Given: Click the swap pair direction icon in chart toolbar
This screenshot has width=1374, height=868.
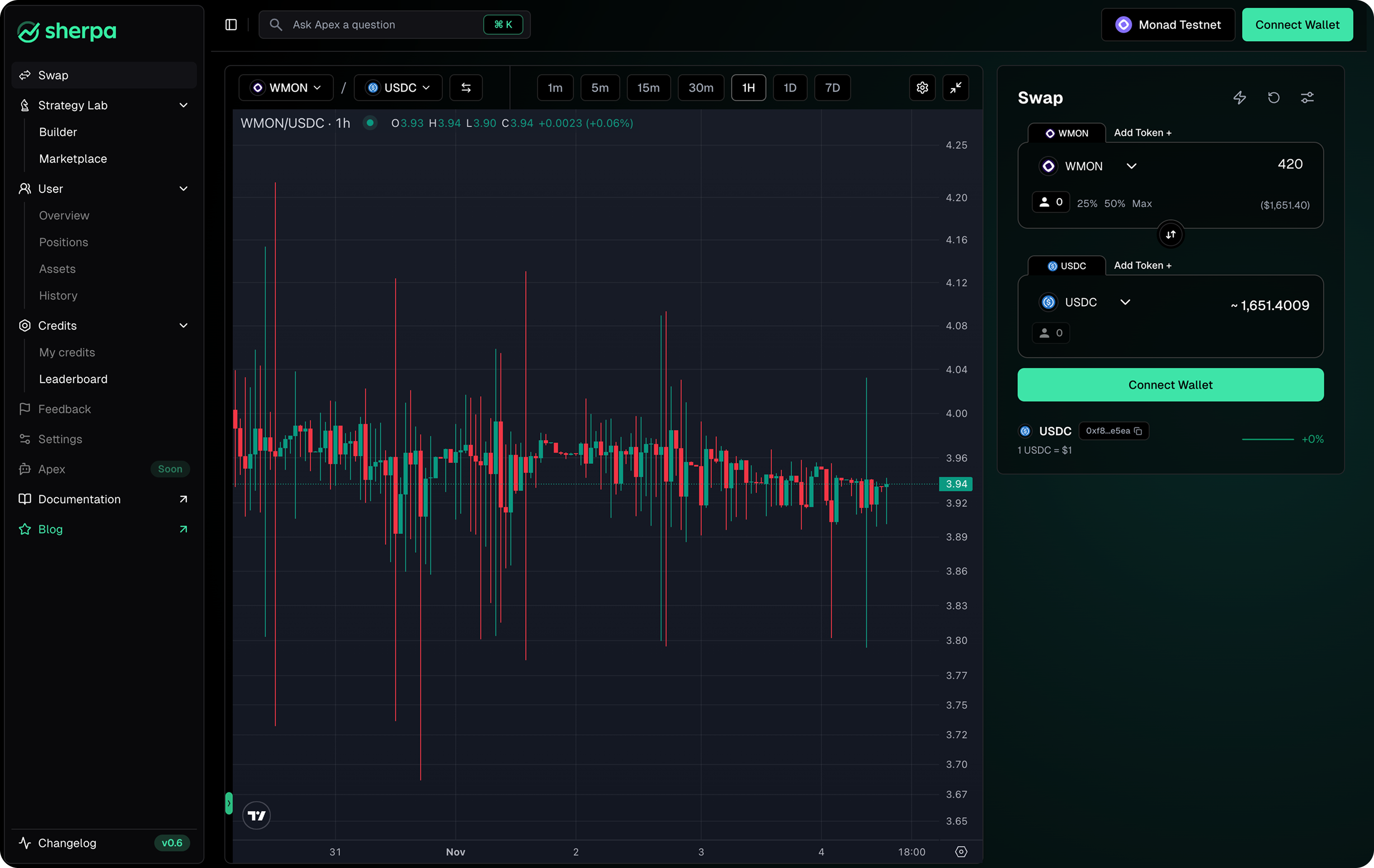Looking at the screenshot, I should tap(466, 88).
